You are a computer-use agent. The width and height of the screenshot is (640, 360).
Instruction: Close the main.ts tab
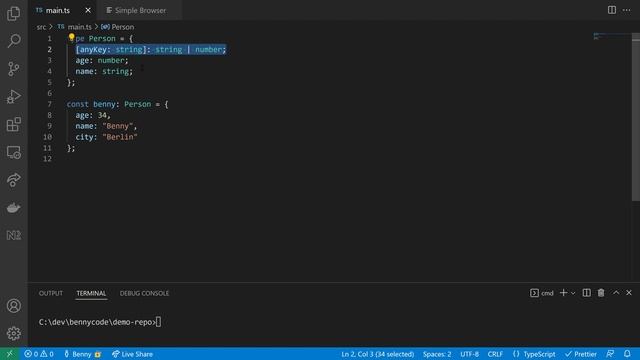click(x=88, y=11)
